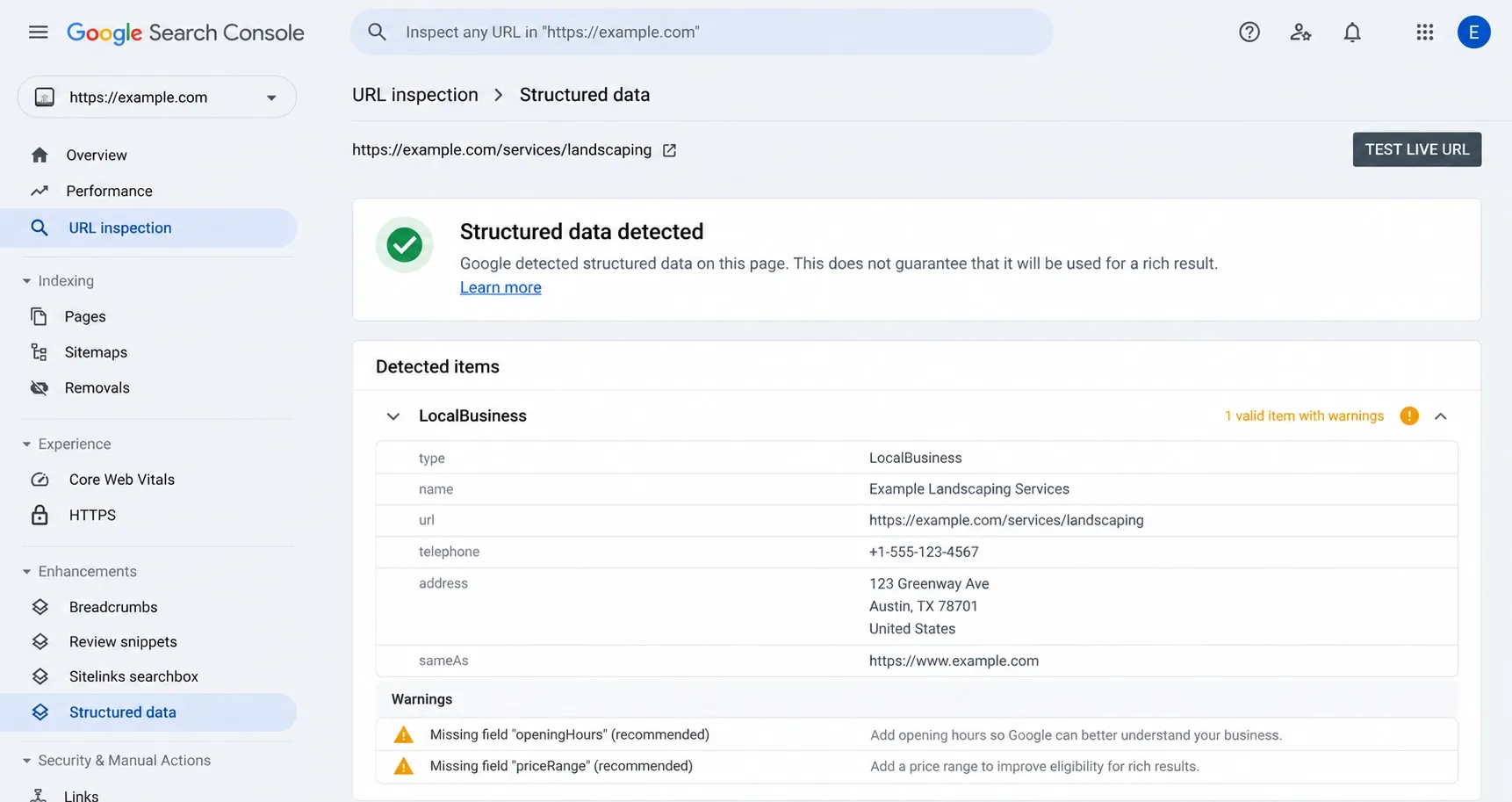Open Google apps grid
This screenshot has height=802, width=1512.
tap(1424, 33)
